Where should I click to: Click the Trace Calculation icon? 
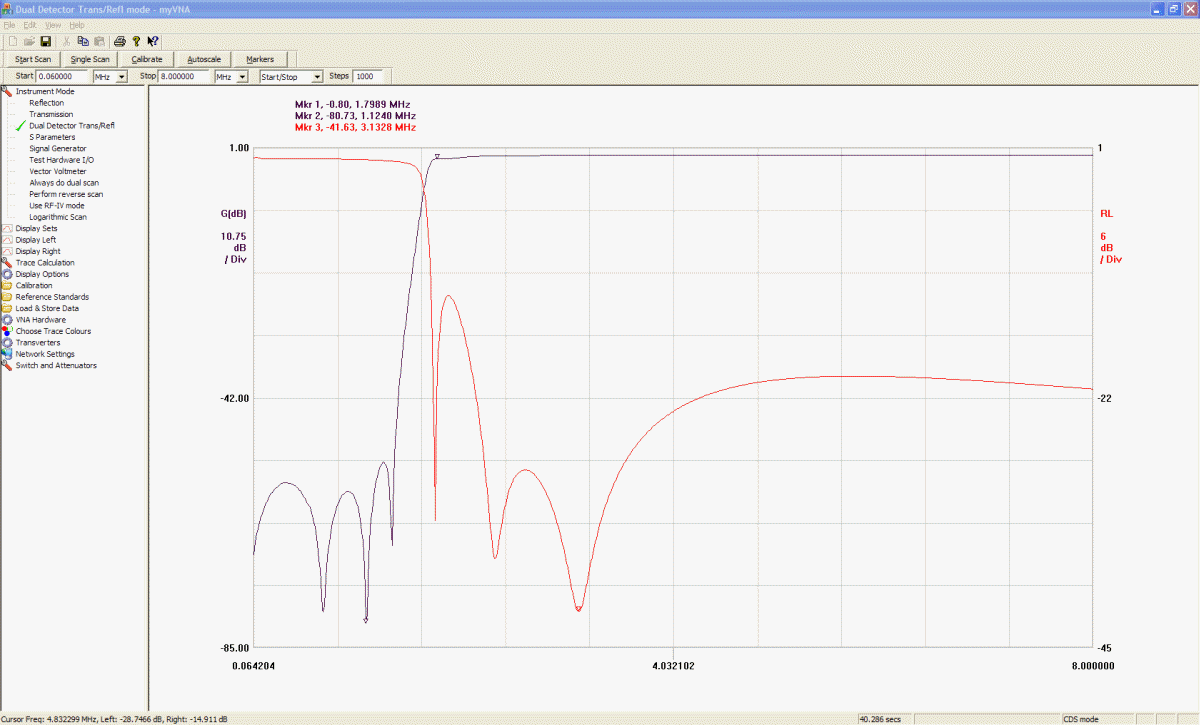pos(7,262)
